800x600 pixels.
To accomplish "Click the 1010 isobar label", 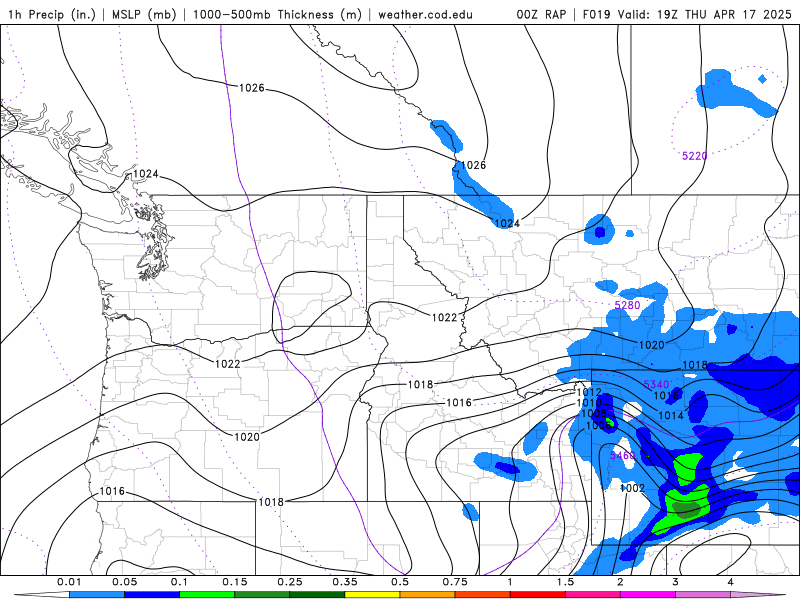I will point(589,403).
